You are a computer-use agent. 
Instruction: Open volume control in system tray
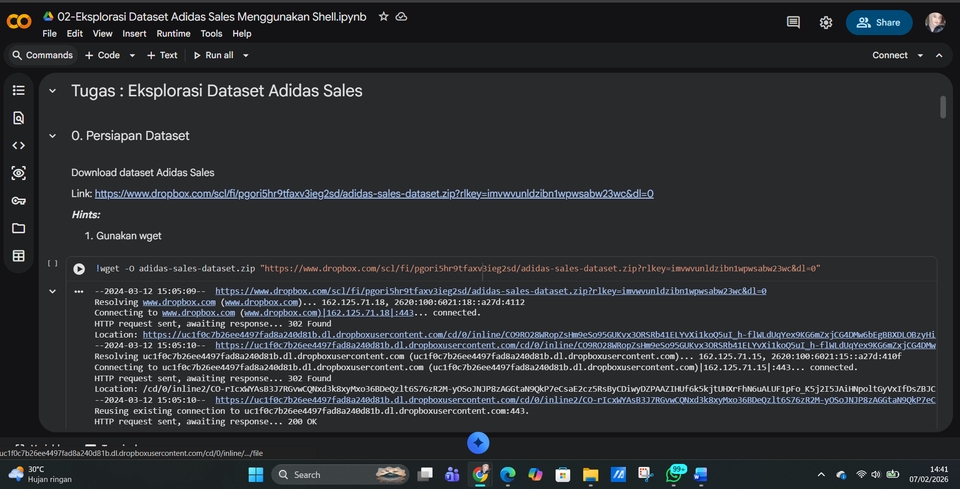coord(876,474)
